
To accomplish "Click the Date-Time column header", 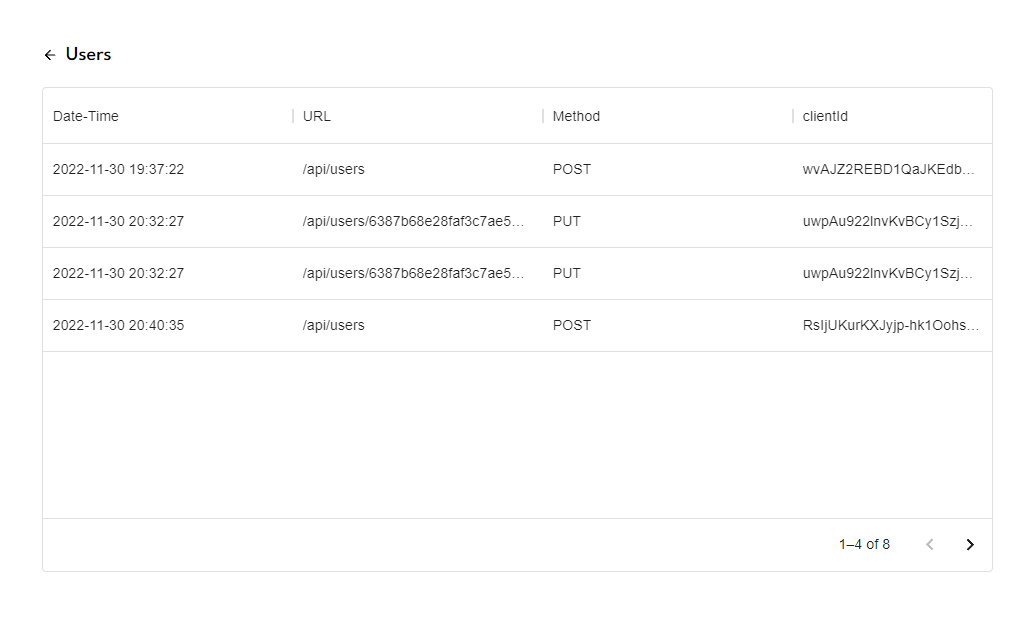I will click(x=85, y=116).
